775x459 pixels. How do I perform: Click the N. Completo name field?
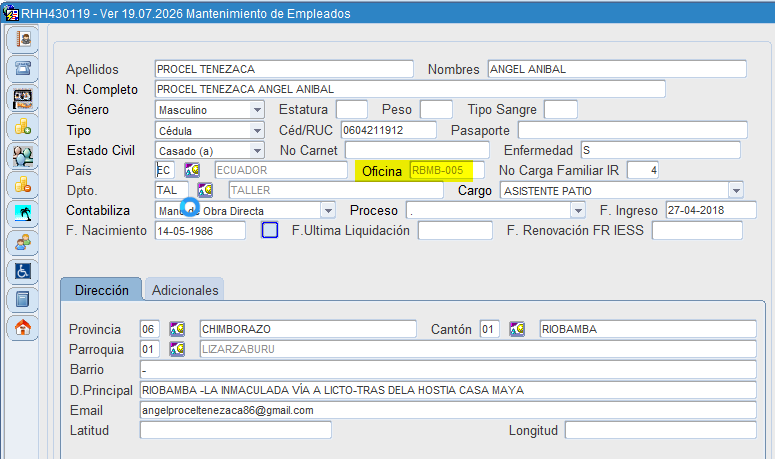(x=410, y=89)
